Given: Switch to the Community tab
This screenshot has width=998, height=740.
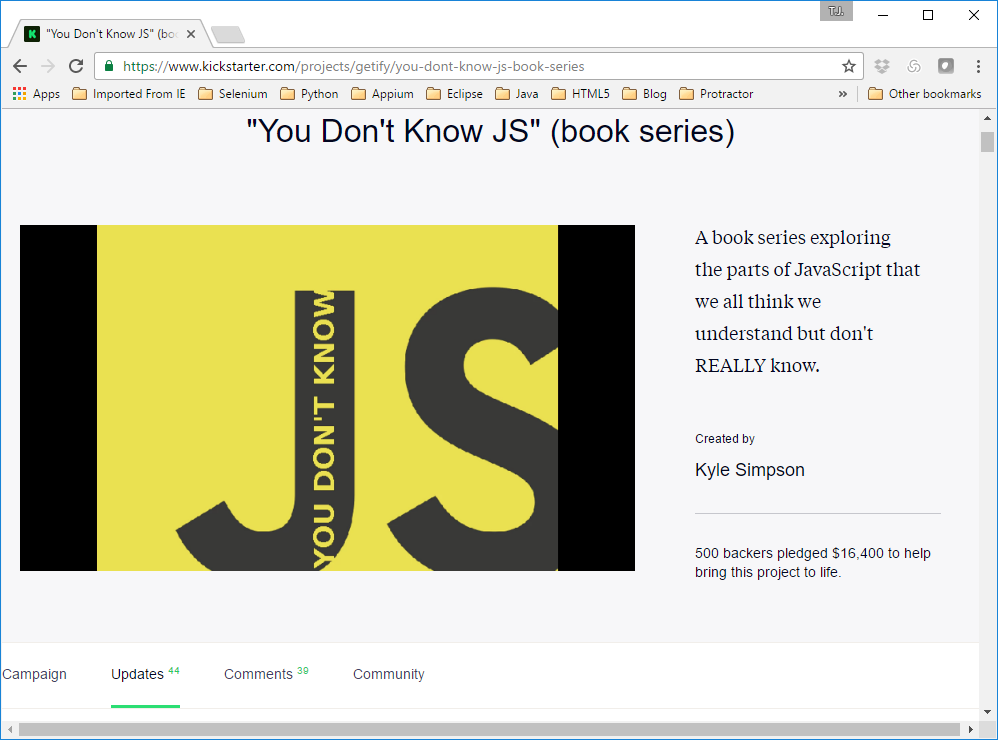Looking at the screenshot, I should click(388, 674).
